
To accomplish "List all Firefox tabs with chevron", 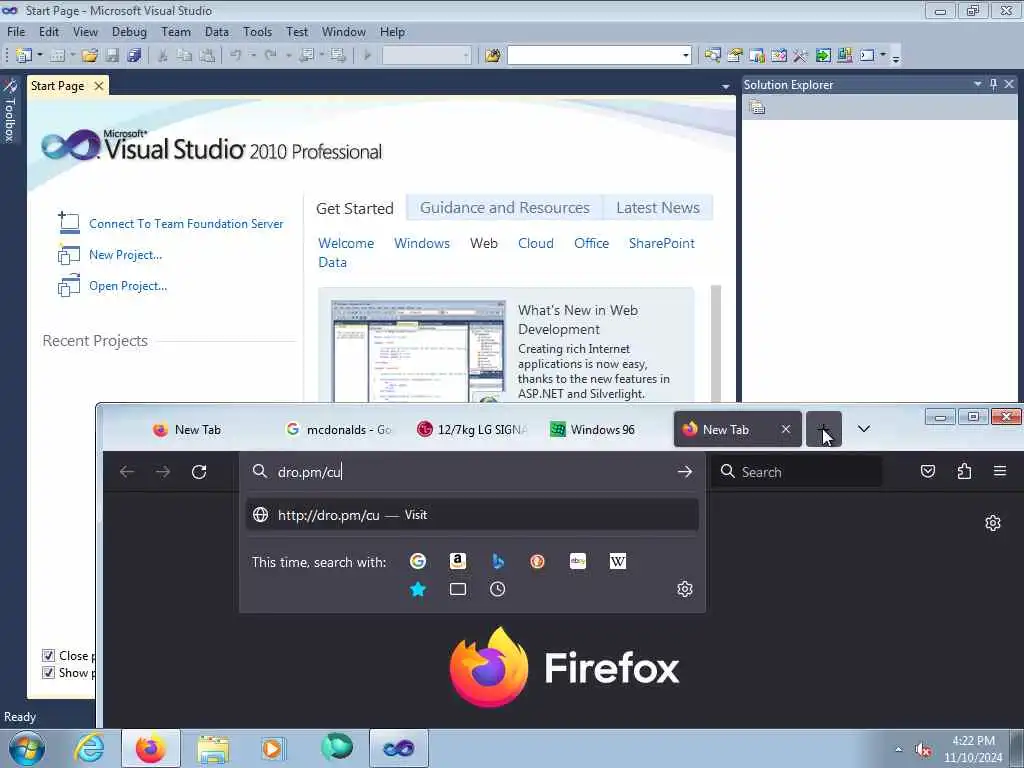I will 863,429.
